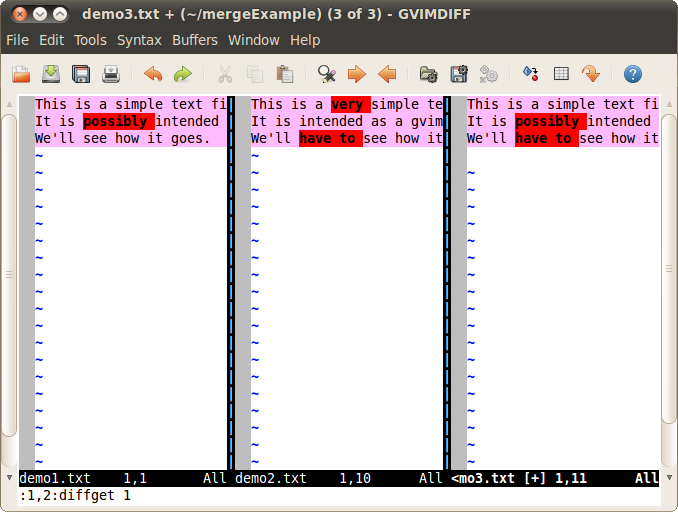The width and height of the screenshot is (678, 512).
Task: Click the Copy icon in toolbar
Action: pyautogui.click(x=255, y=74)
